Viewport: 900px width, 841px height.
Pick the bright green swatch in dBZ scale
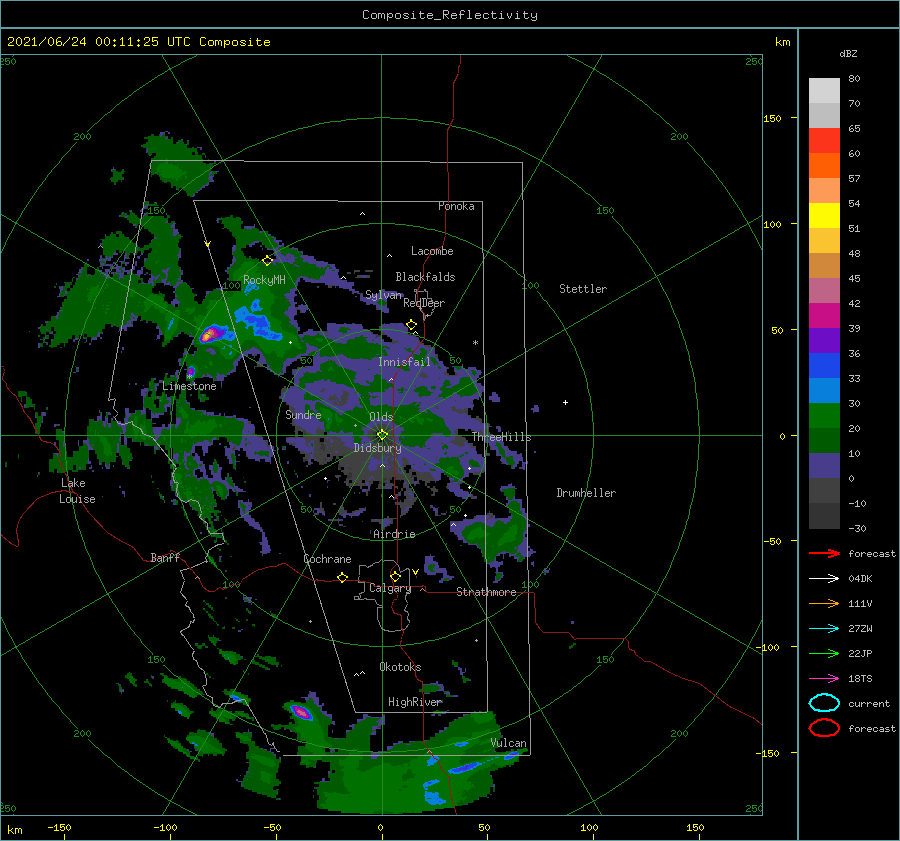pos(824,416)
